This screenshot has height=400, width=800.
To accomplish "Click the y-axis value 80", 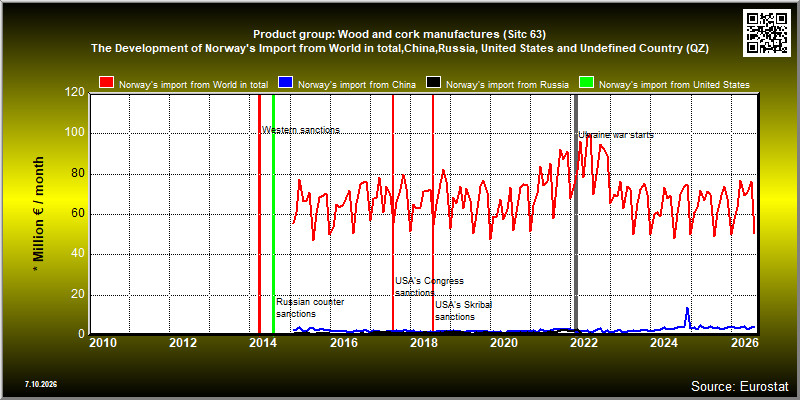I will pos(78,174).
